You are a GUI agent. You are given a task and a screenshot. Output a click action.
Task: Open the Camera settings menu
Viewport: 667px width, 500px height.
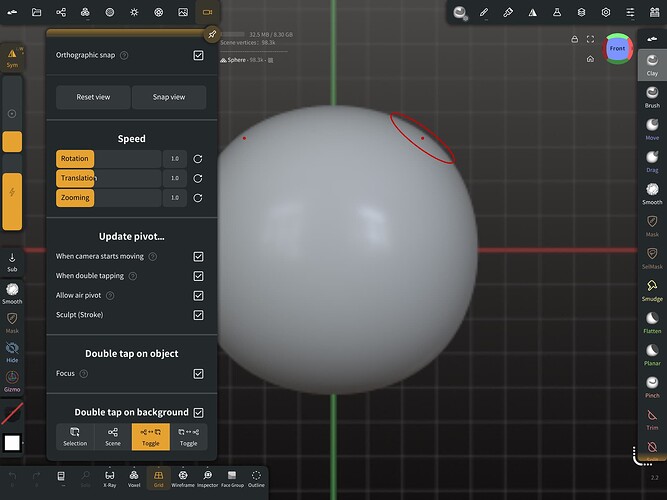click(207, 12)
